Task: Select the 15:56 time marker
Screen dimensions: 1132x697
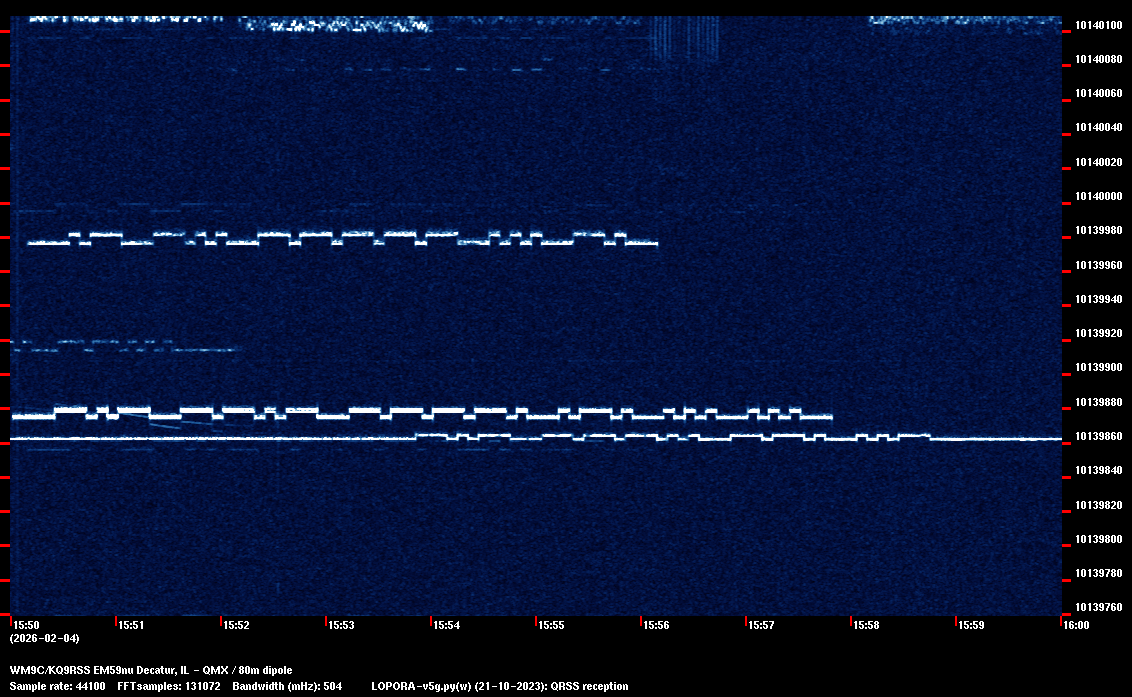Action: point(656,625)
